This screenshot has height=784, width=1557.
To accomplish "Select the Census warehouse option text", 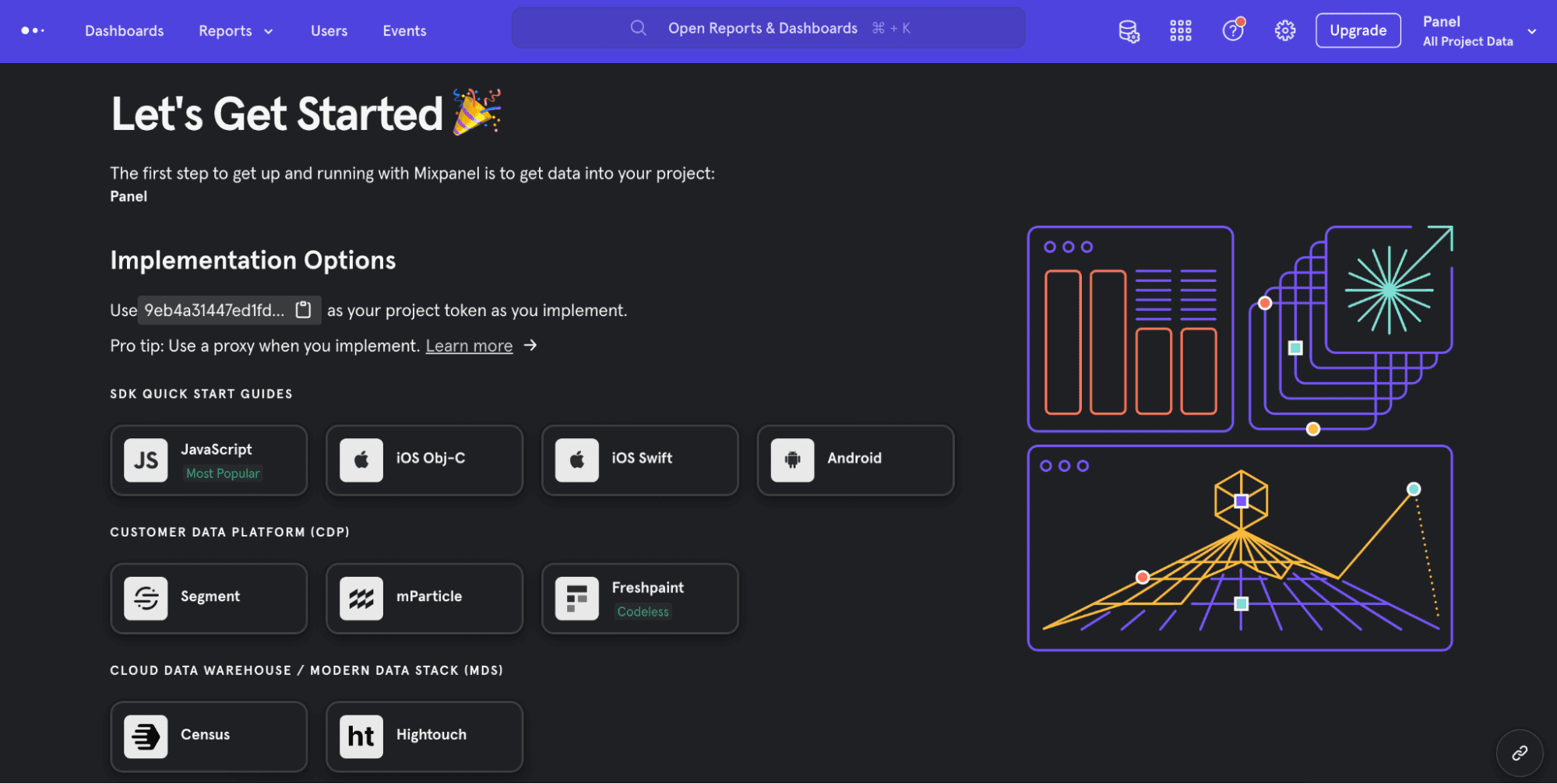I will [x=206, y=734].
